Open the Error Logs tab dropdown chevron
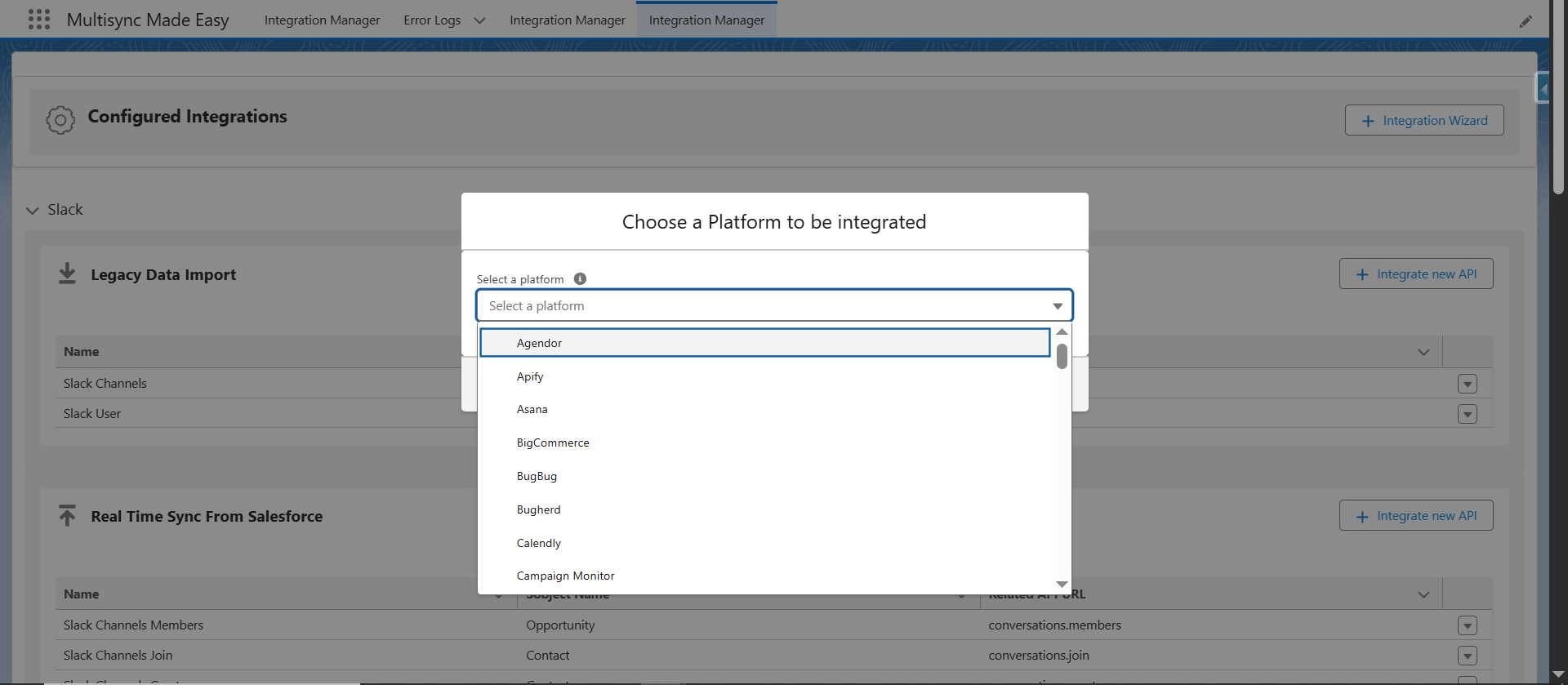The height and width of the screenshot is (685, 1568). 479,20
